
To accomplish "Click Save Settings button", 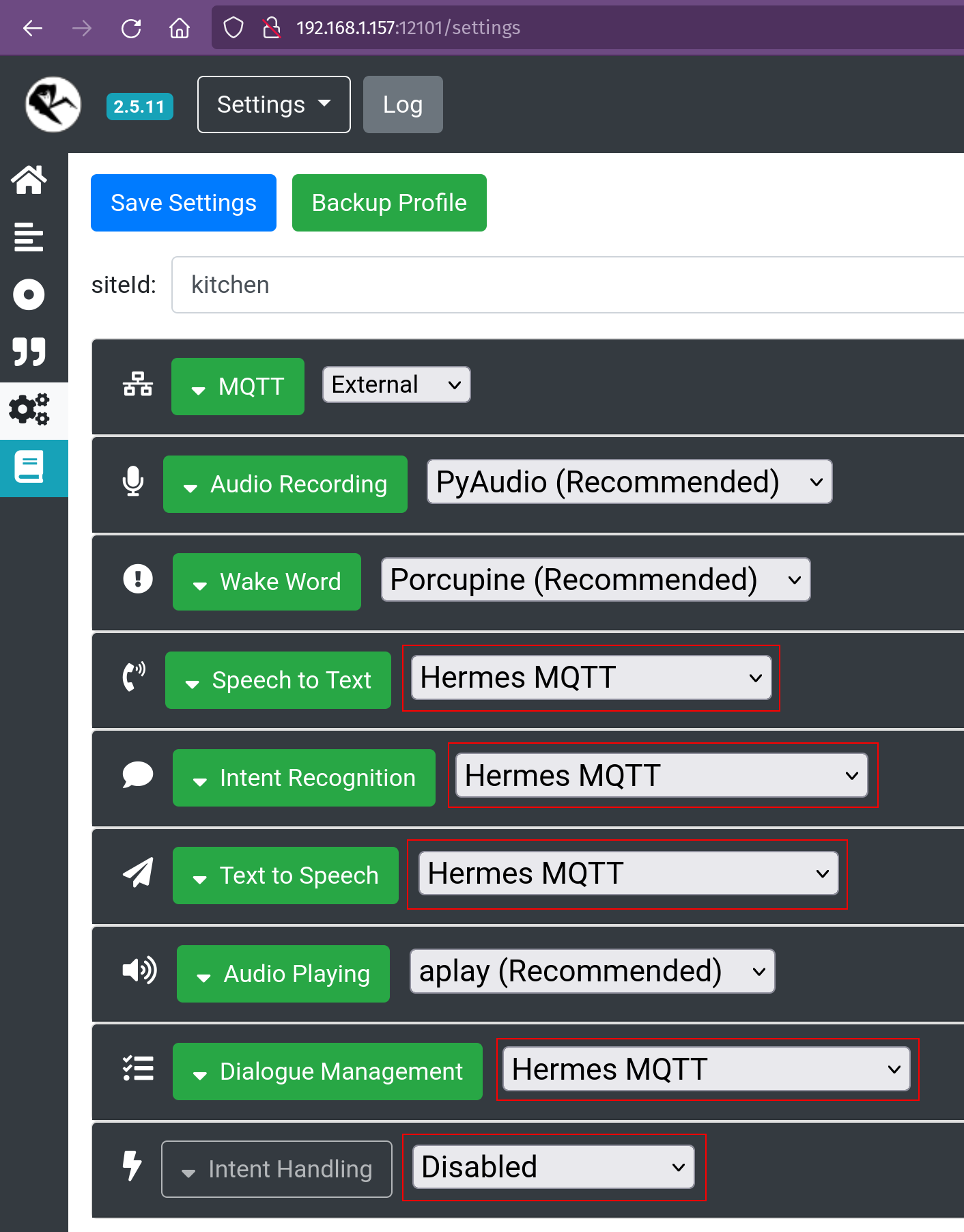I will (x=184, y=203).
